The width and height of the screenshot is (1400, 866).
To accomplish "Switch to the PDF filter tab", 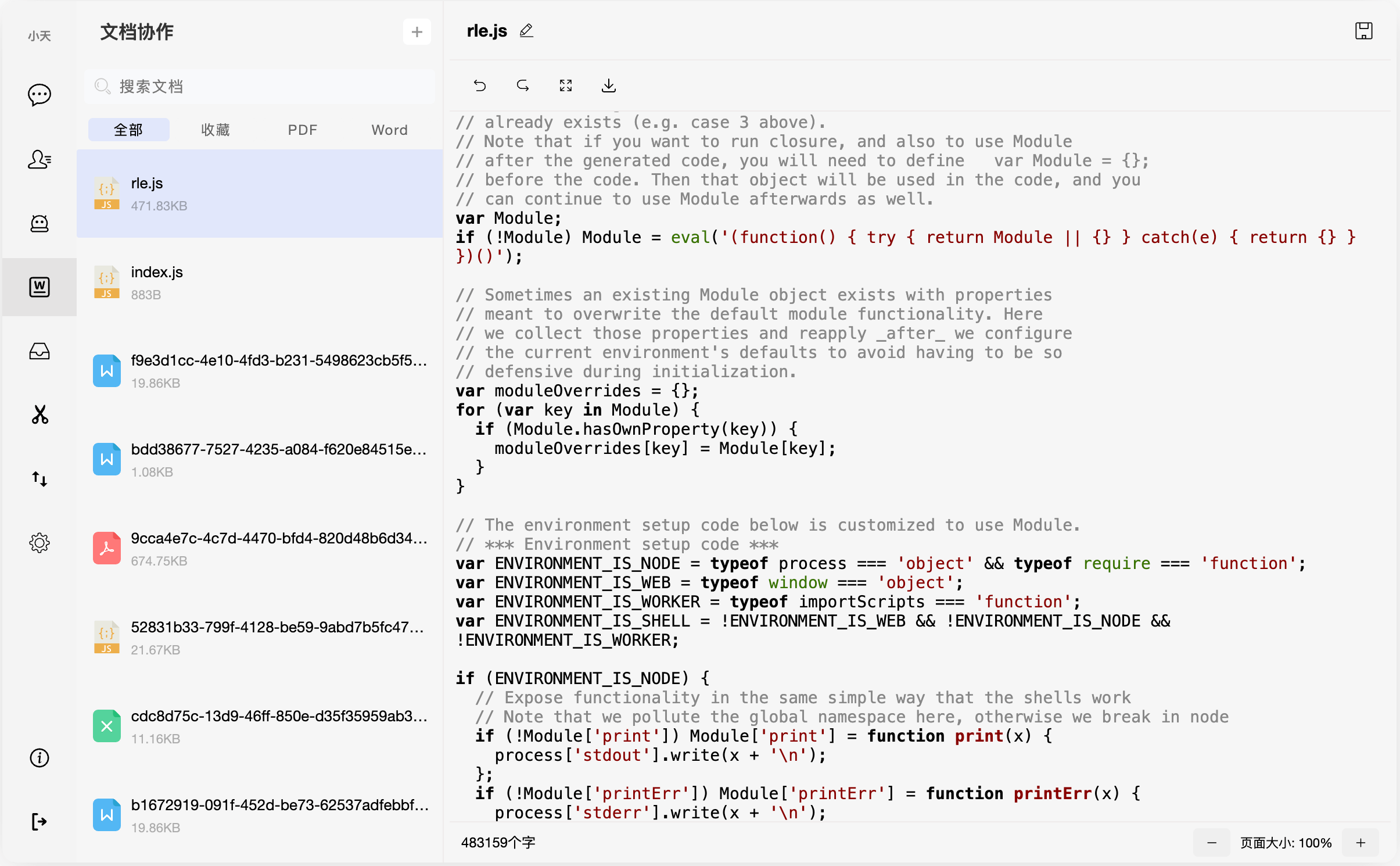I will (302, 130).
